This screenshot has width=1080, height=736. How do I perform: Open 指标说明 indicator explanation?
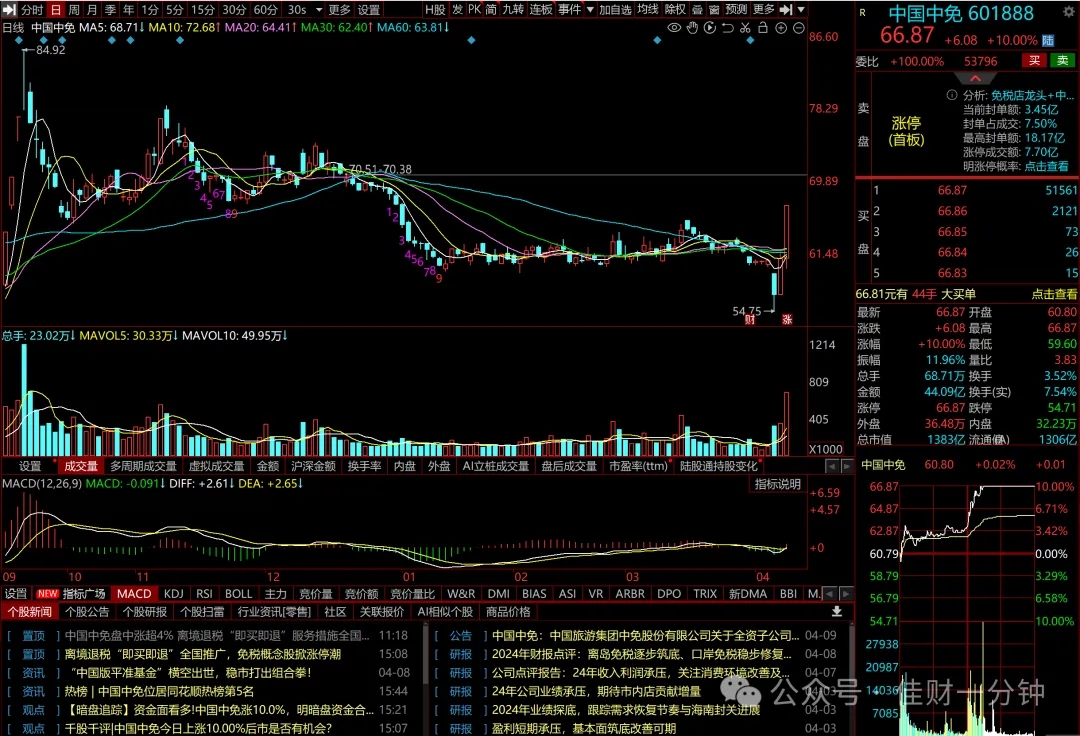pyautogui.click(x=778, y=484)
